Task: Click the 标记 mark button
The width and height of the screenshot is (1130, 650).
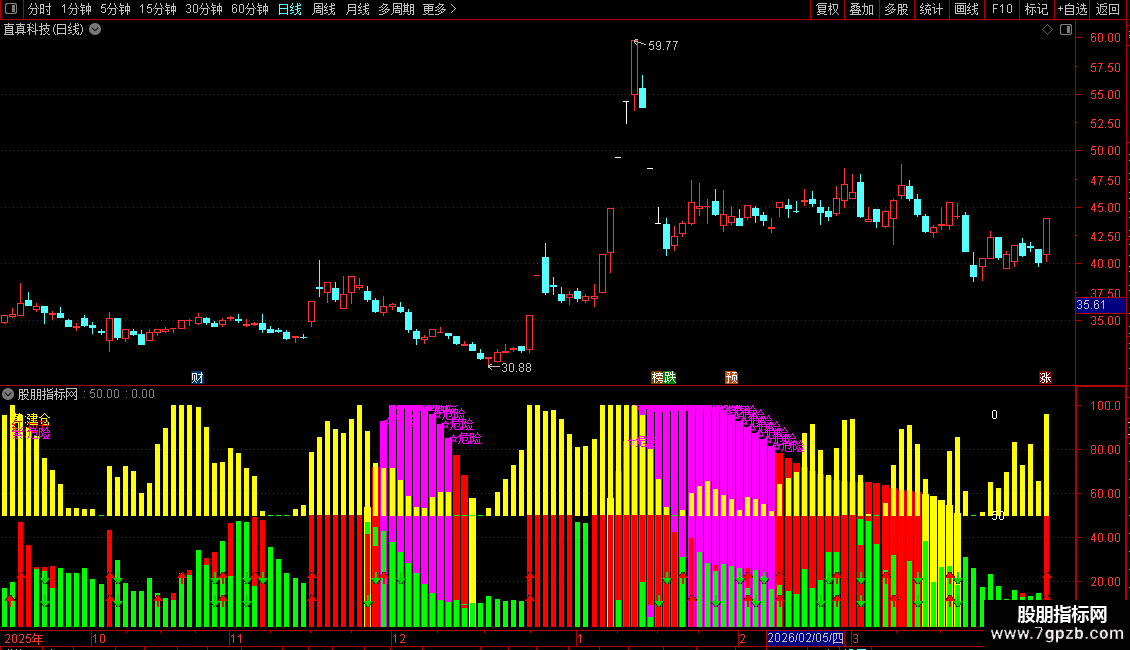Action: click(1036, 9)
